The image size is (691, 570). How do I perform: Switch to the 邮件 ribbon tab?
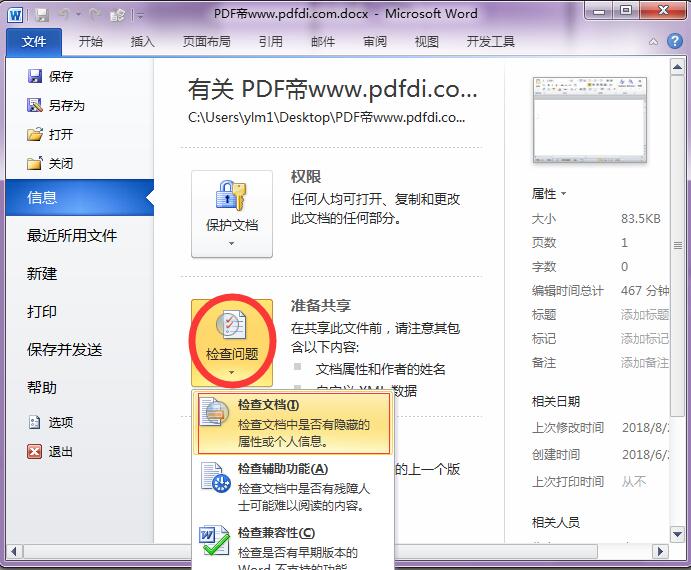[323, 42]
